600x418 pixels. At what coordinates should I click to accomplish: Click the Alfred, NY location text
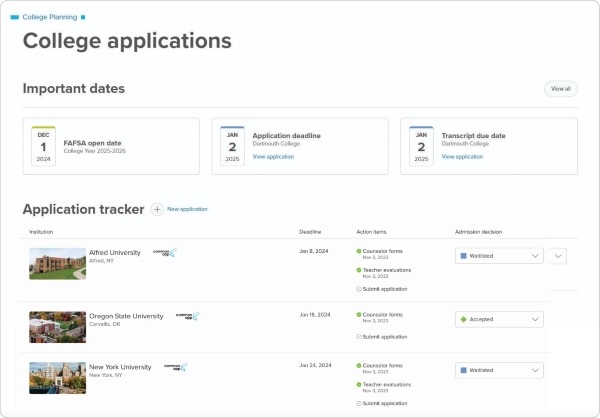[x=101, y=261]
